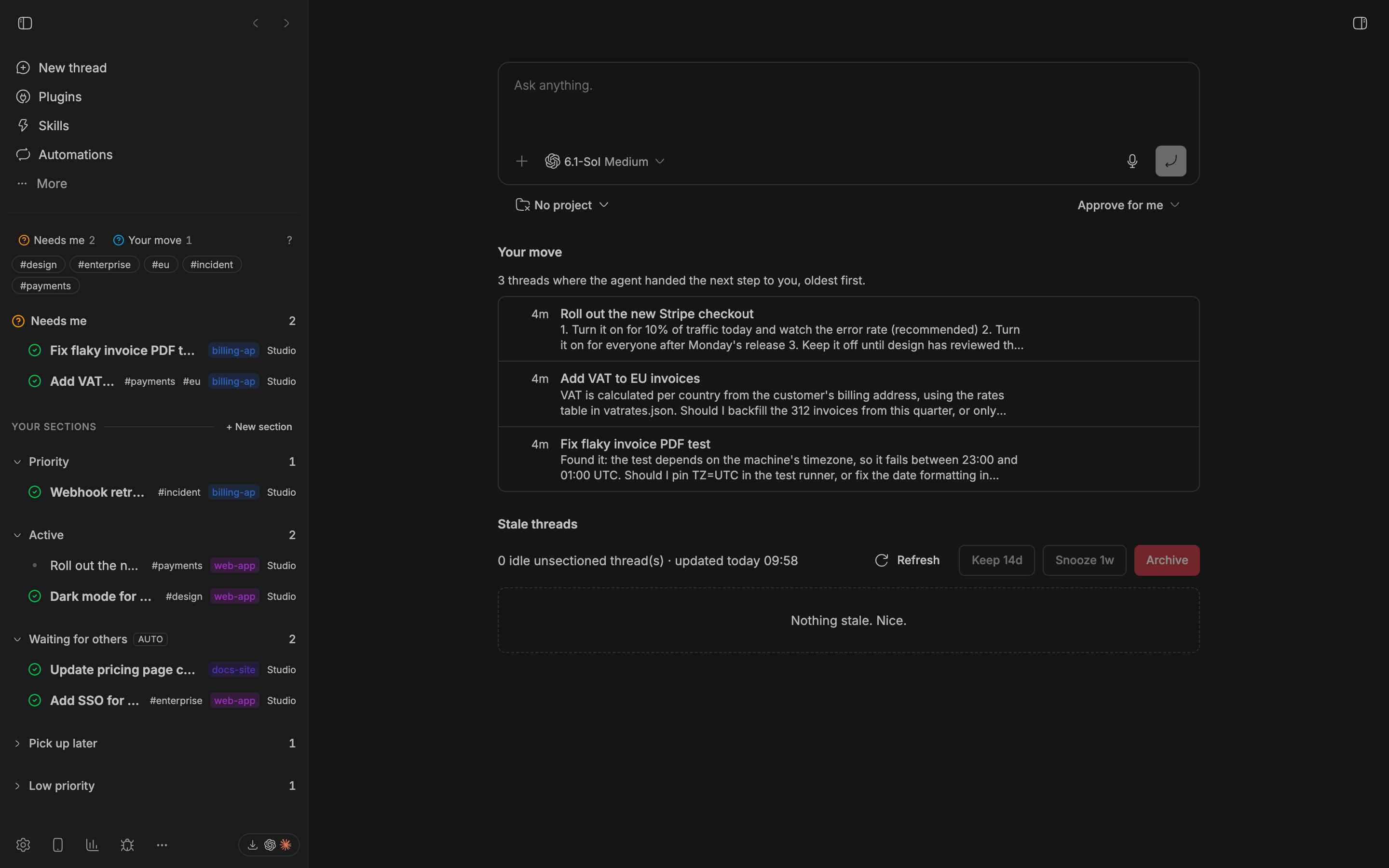Filter threads by the #eu tag
This screenshot has height=868, width=1389.
(161, 265)
